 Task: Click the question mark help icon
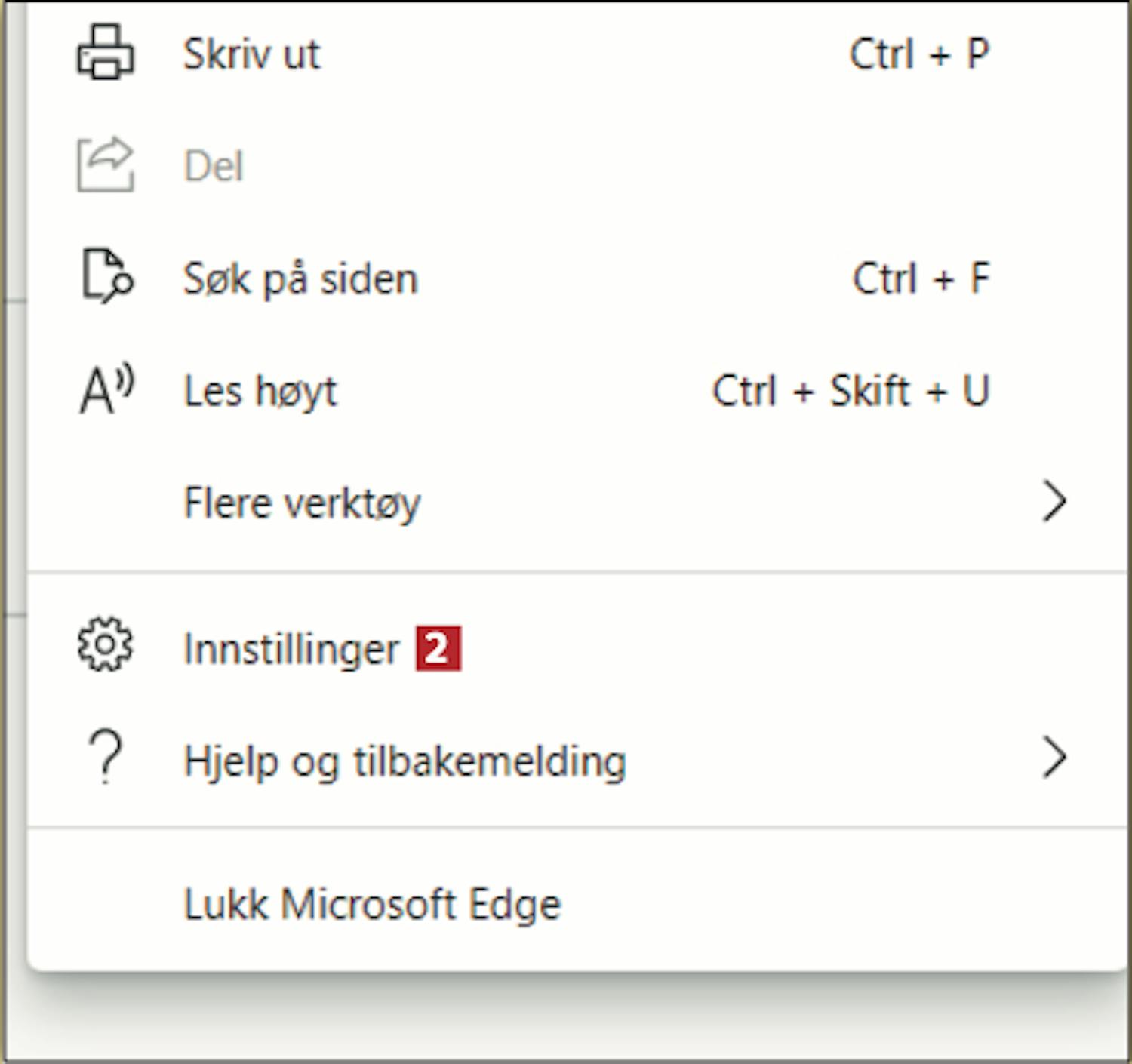click(x=106, y=758)
